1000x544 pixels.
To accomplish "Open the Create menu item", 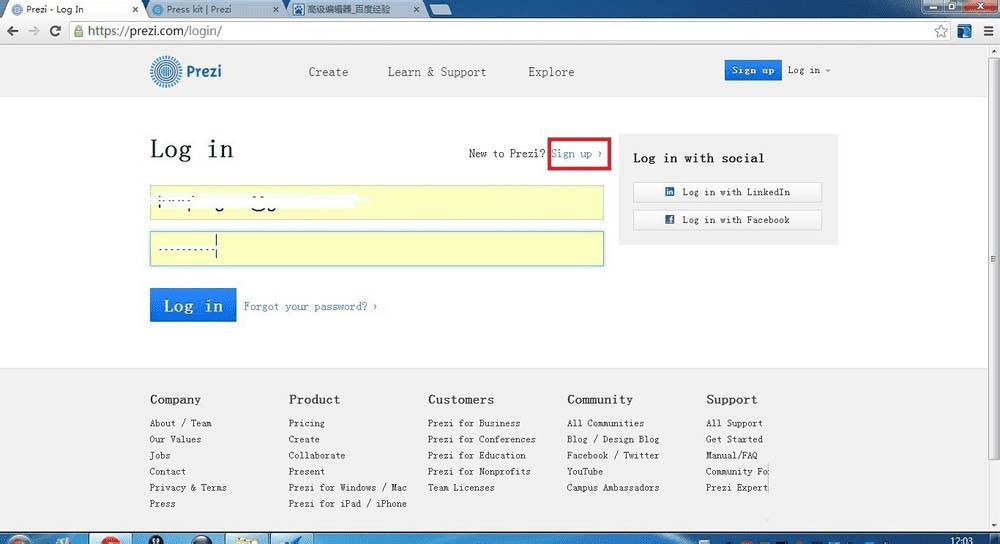I will click(x=328, y=72).
